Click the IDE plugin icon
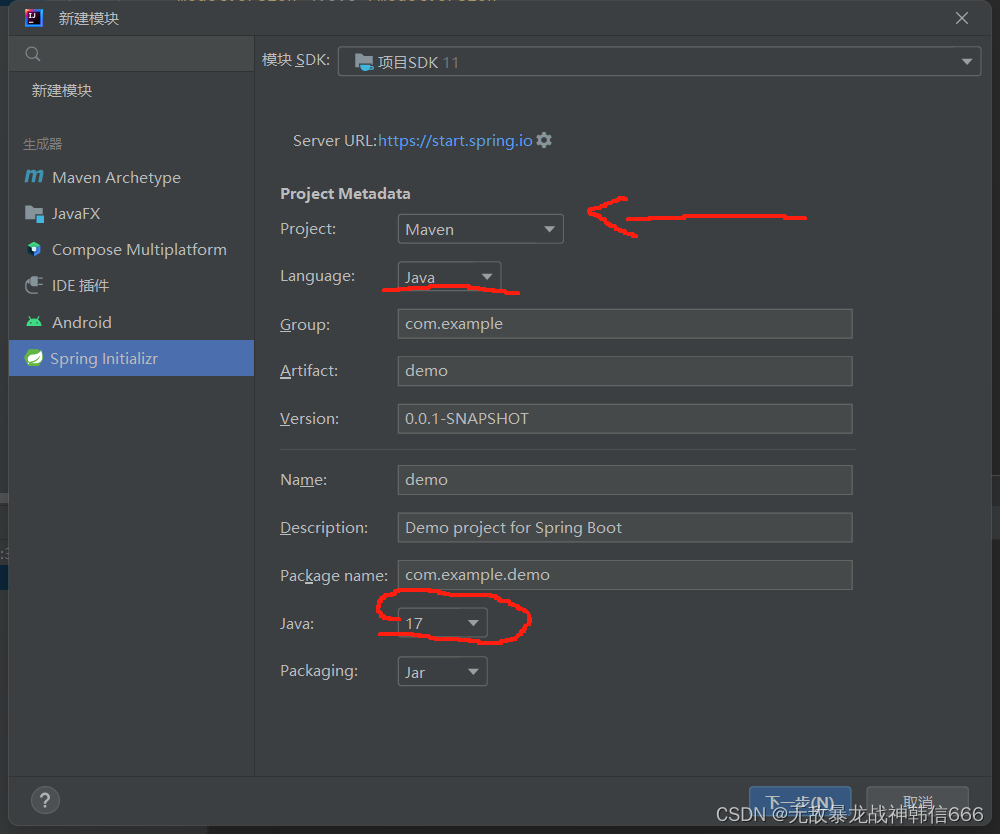The image size is (1000, 834). (34, 285)
